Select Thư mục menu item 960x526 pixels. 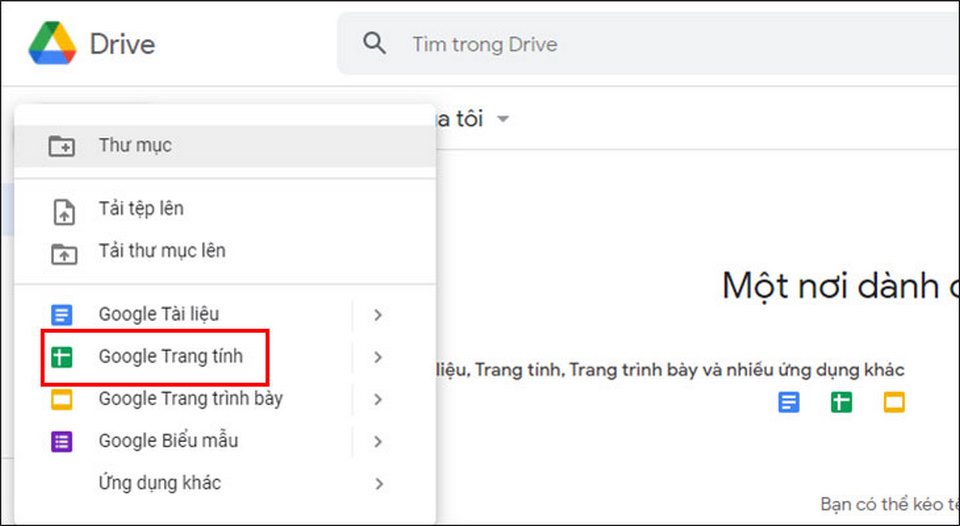pos(135,146)
